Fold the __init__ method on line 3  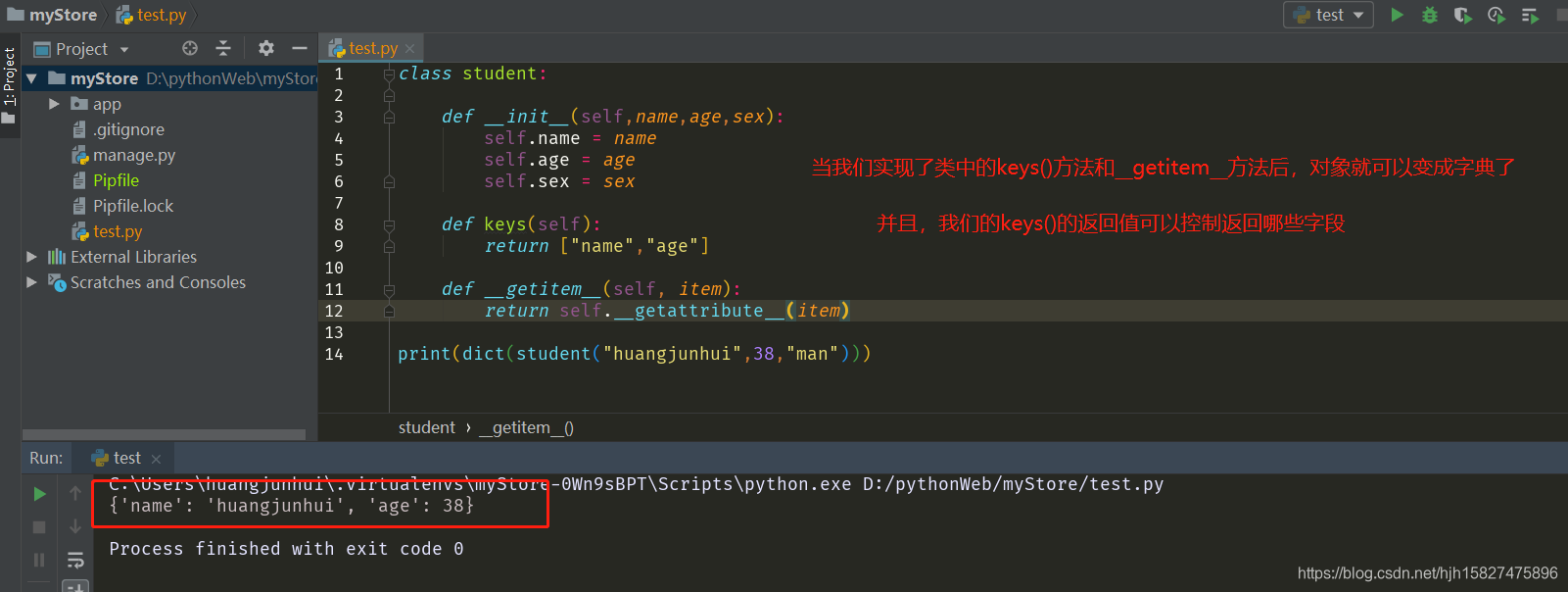tap(389, 118)
